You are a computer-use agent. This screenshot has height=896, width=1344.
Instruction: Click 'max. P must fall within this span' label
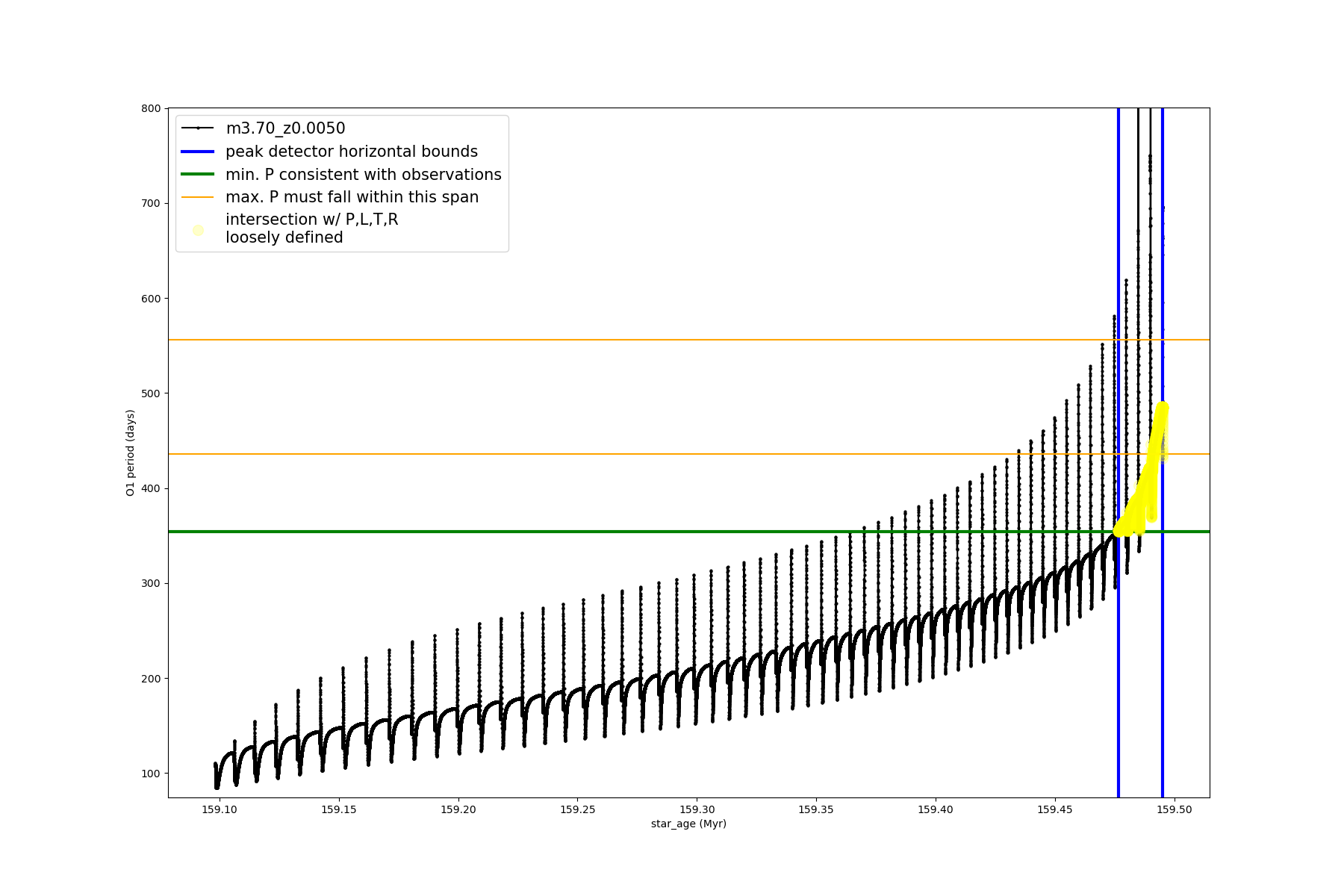pos(352,197)
